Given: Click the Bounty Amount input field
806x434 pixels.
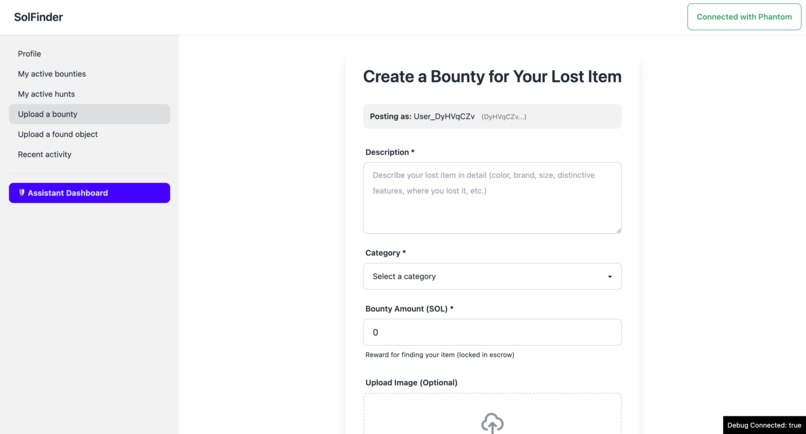Looking at the screenshot, I should point(492,332).
